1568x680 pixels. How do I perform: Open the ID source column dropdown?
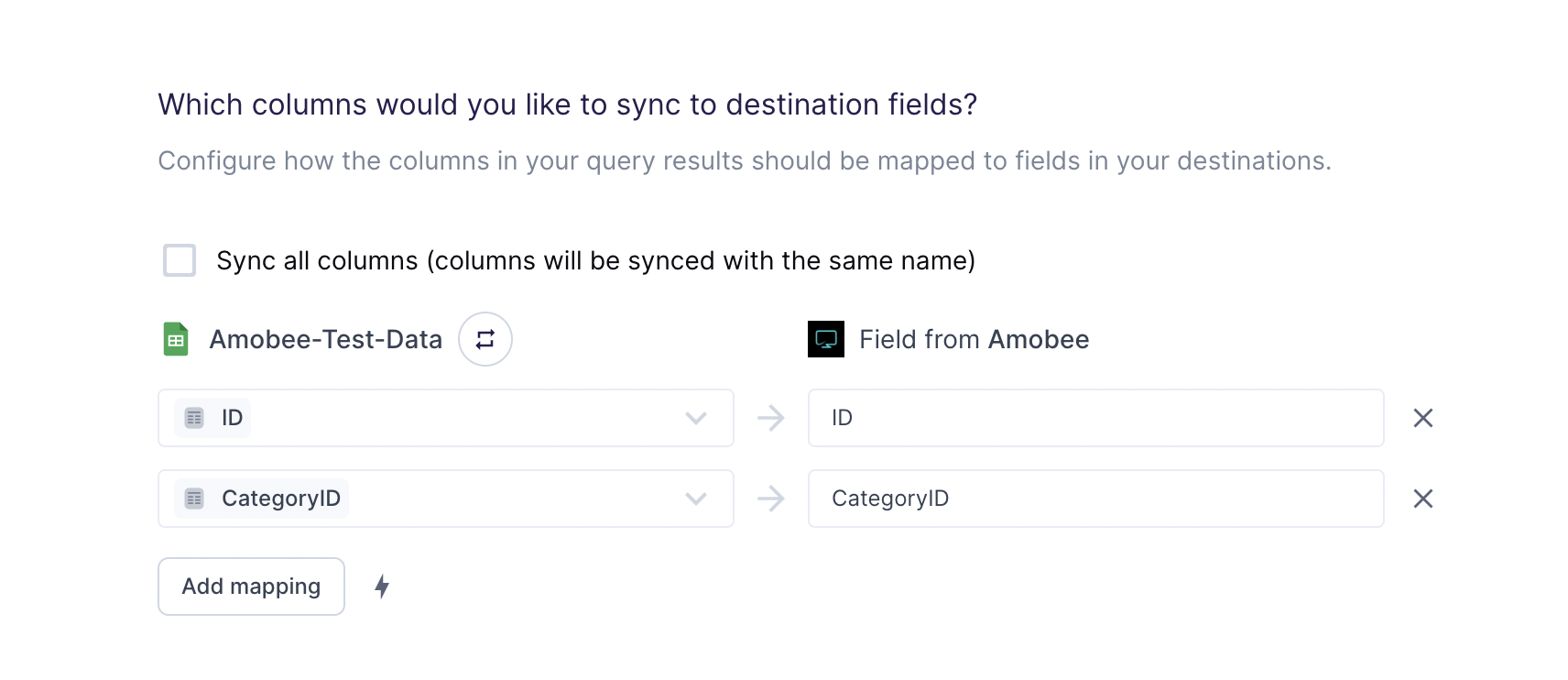[x=446, y=418]
